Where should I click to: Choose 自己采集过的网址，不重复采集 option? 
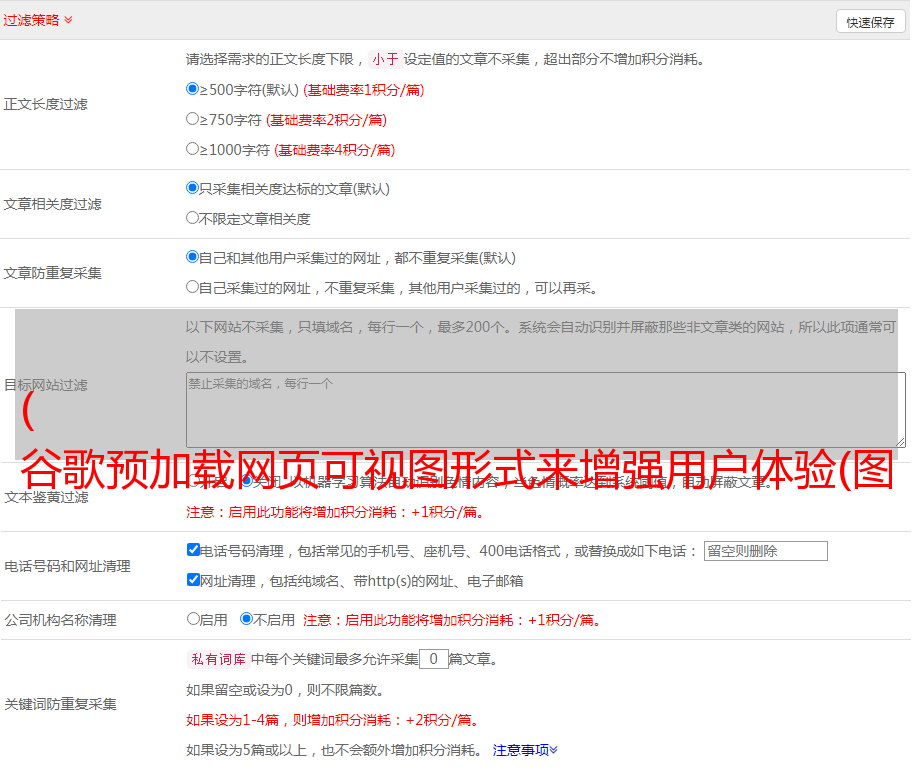point(193,287)
